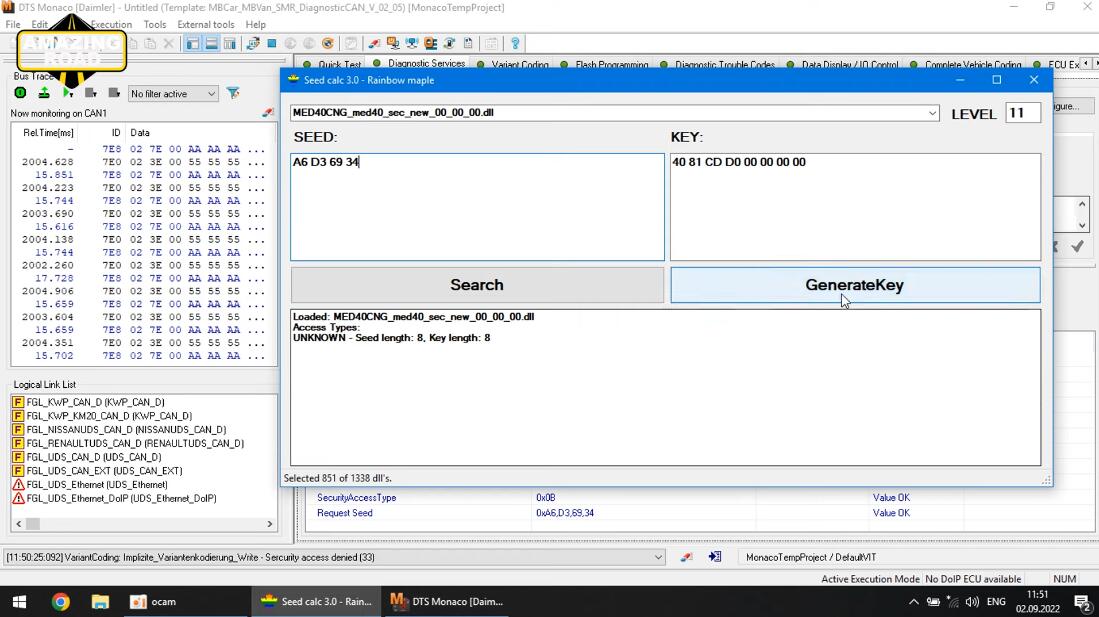Switch to the Flash Programming tab
The height and width of the screenshot is (617, 1099).
click(x=611, y=65)
